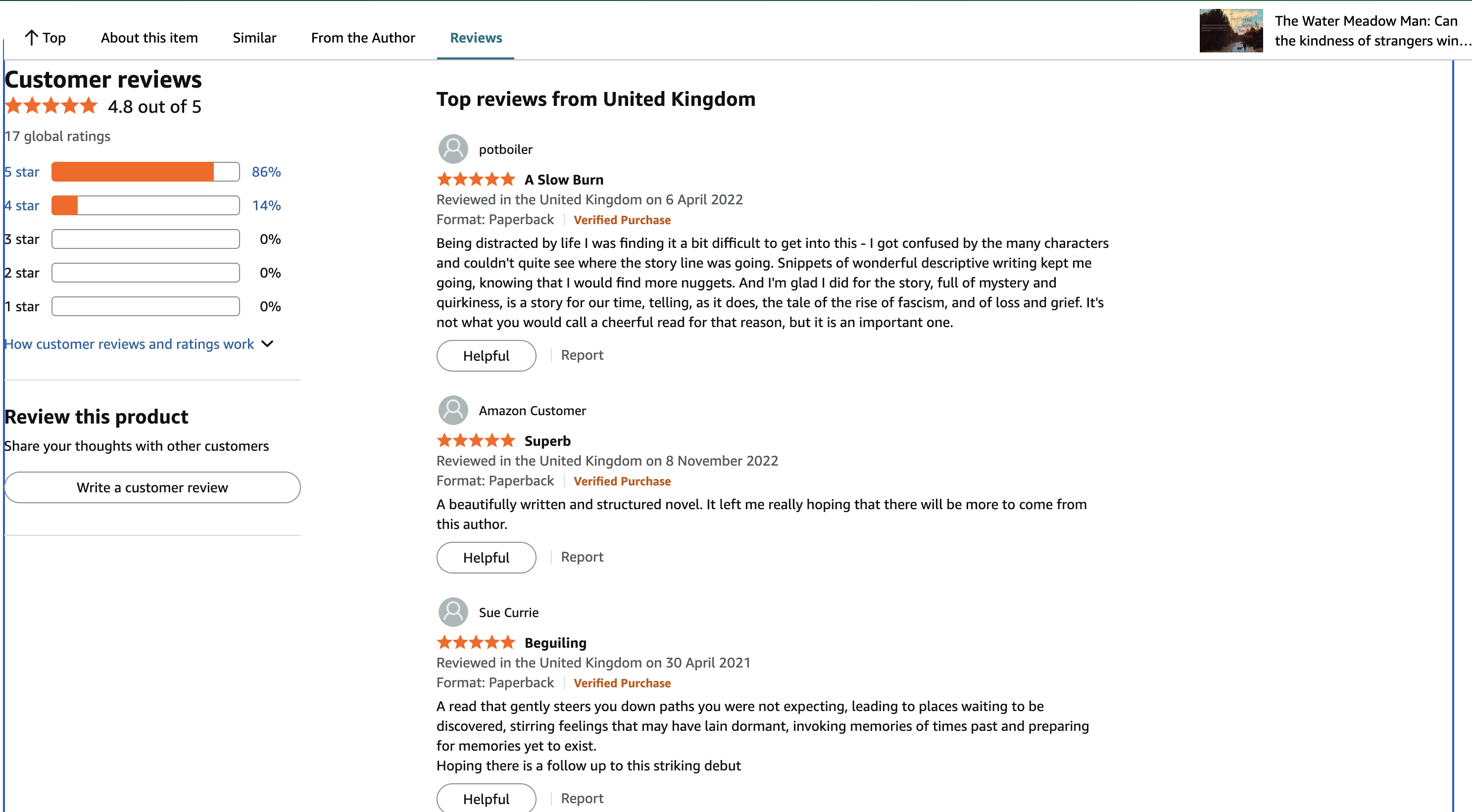Expand 'How customer reviews and ratings work'

(129, 344)
